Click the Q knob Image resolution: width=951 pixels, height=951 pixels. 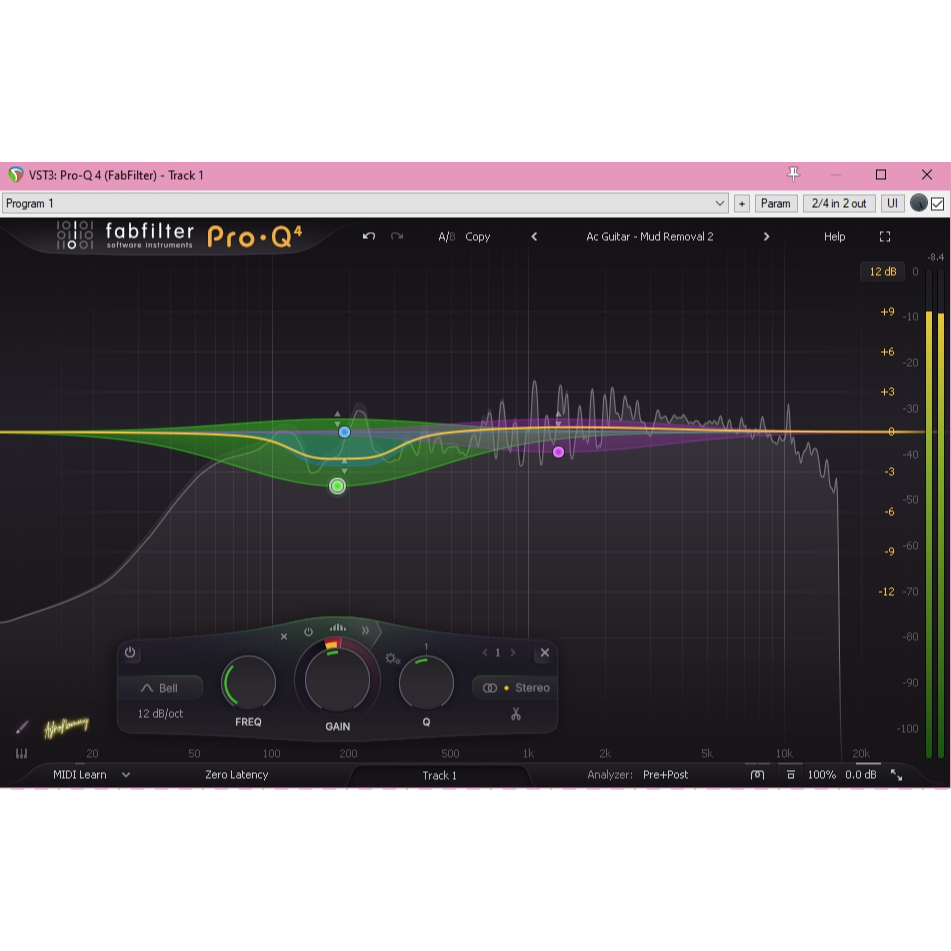[426, 683]
